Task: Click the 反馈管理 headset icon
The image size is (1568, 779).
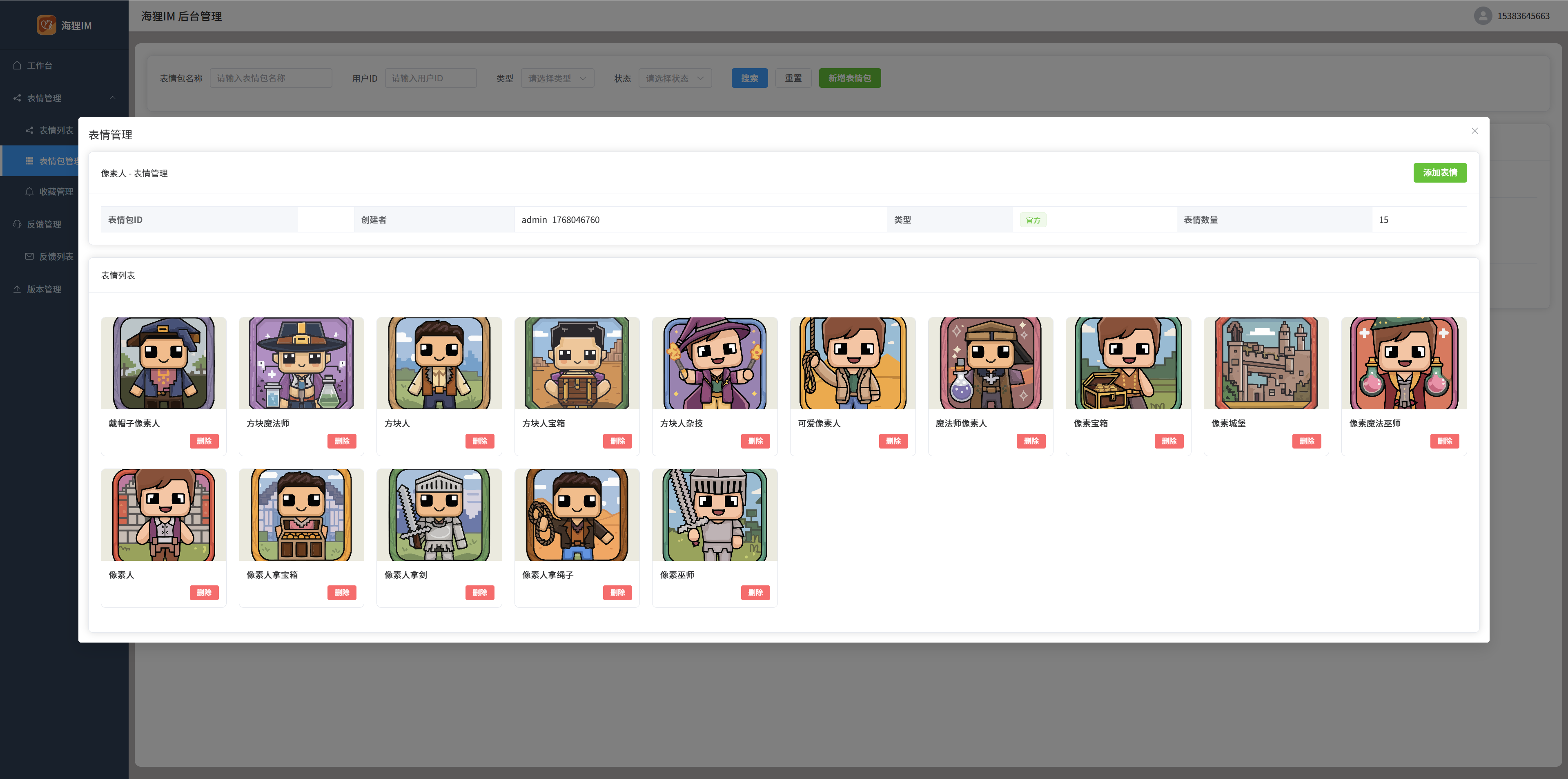Action: click(17, 224)
